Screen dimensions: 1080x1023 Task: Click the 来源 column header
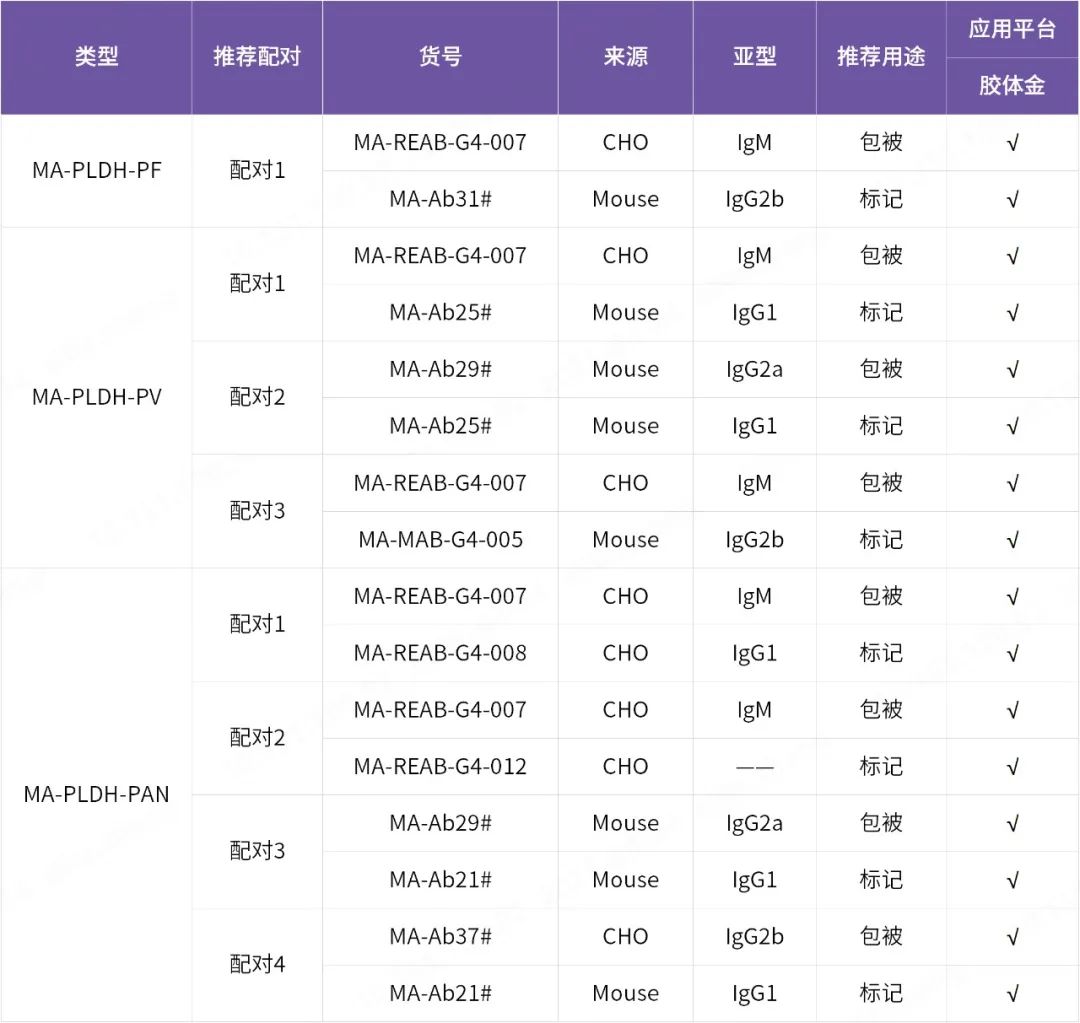tap(625, 57)
